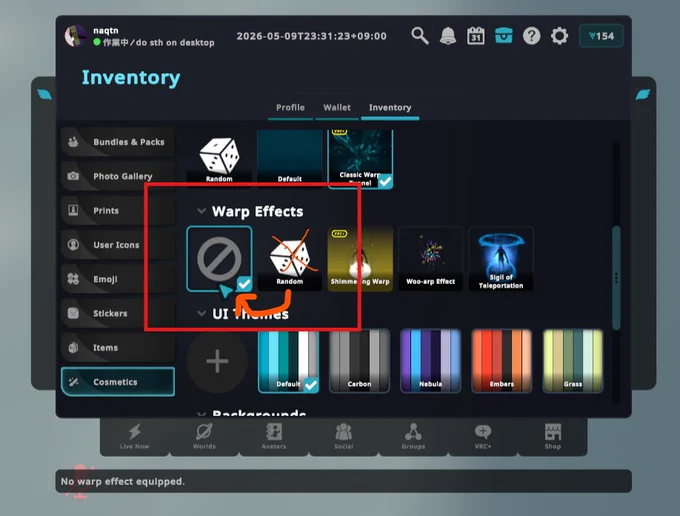Collapse the UI Themes section
Viewport: 680px width, 516px height.
click(x=201, y=314)
